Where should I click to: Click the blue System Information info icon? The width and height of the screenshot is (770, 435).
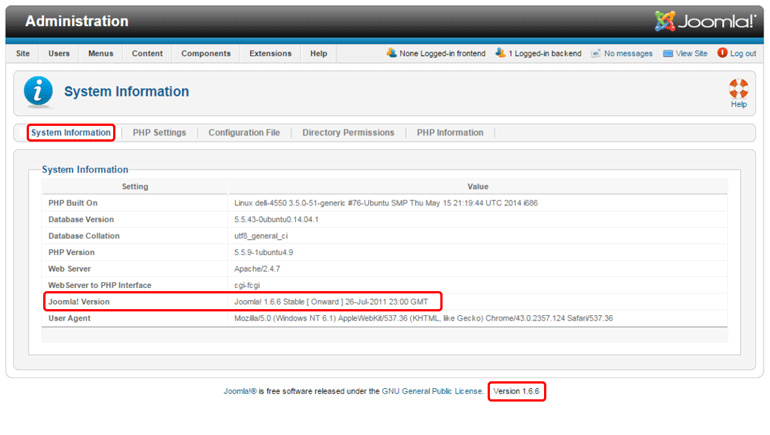point(39,91)
